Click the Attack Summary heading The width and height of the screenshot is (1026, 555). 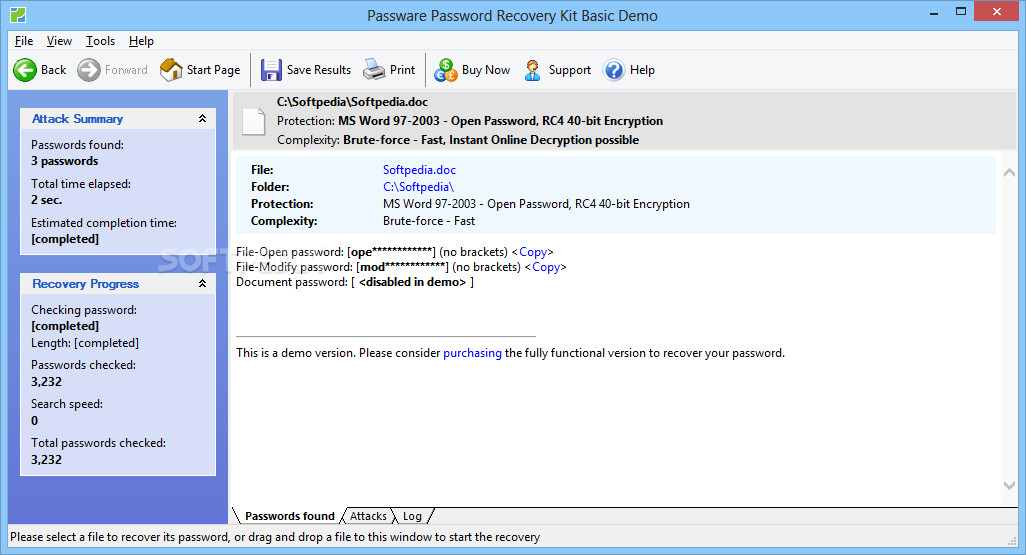tap(77, 118)
